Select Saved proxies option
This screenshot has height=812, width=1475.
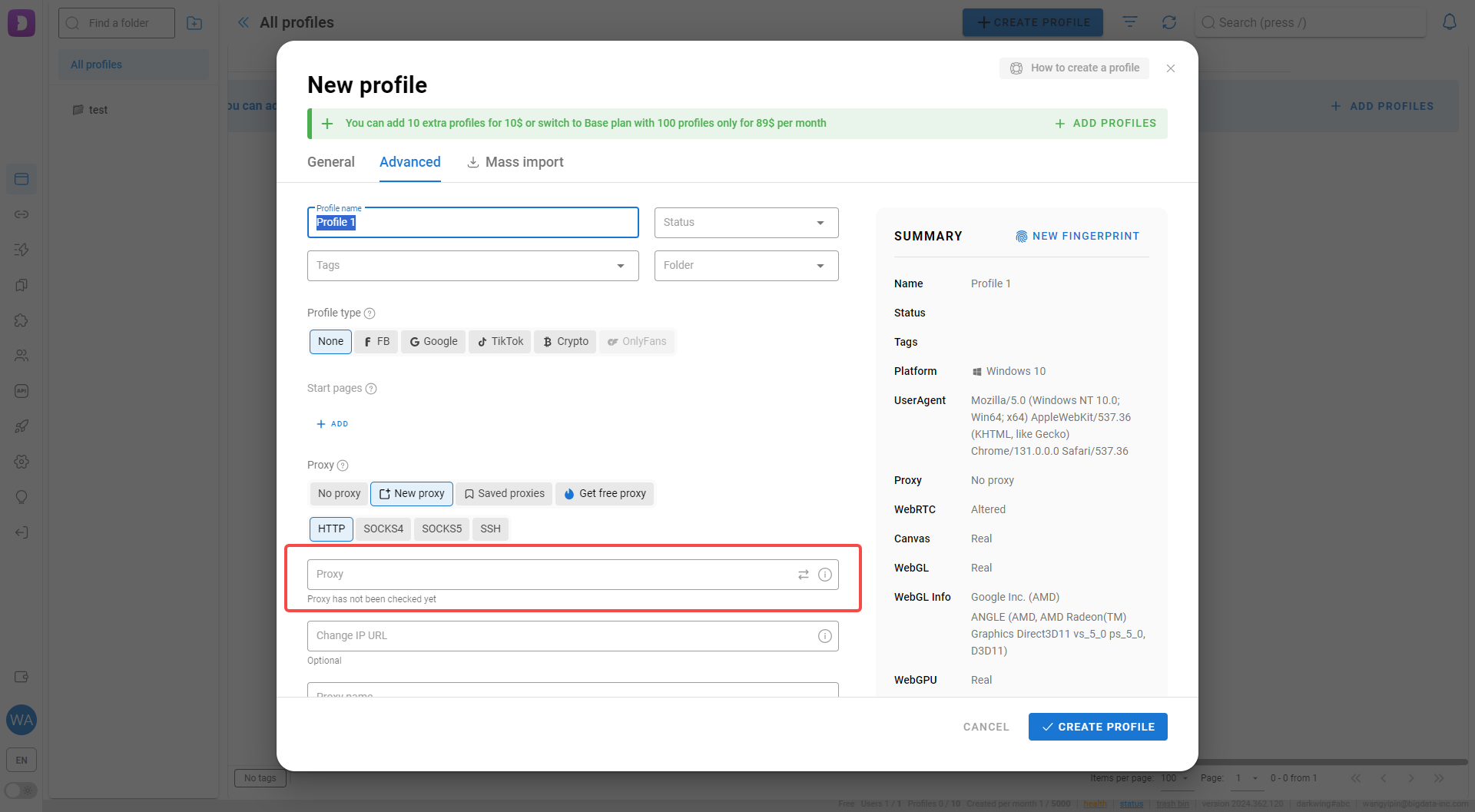[504, 494]
